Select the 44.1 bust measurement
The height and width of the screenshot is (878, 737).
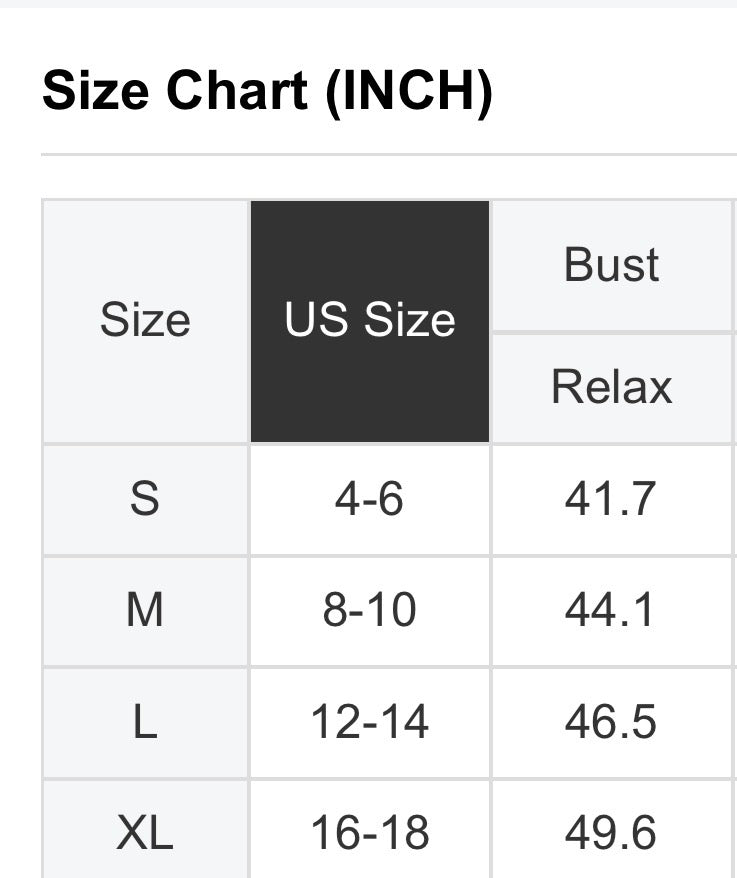click(x=611, y=610)
